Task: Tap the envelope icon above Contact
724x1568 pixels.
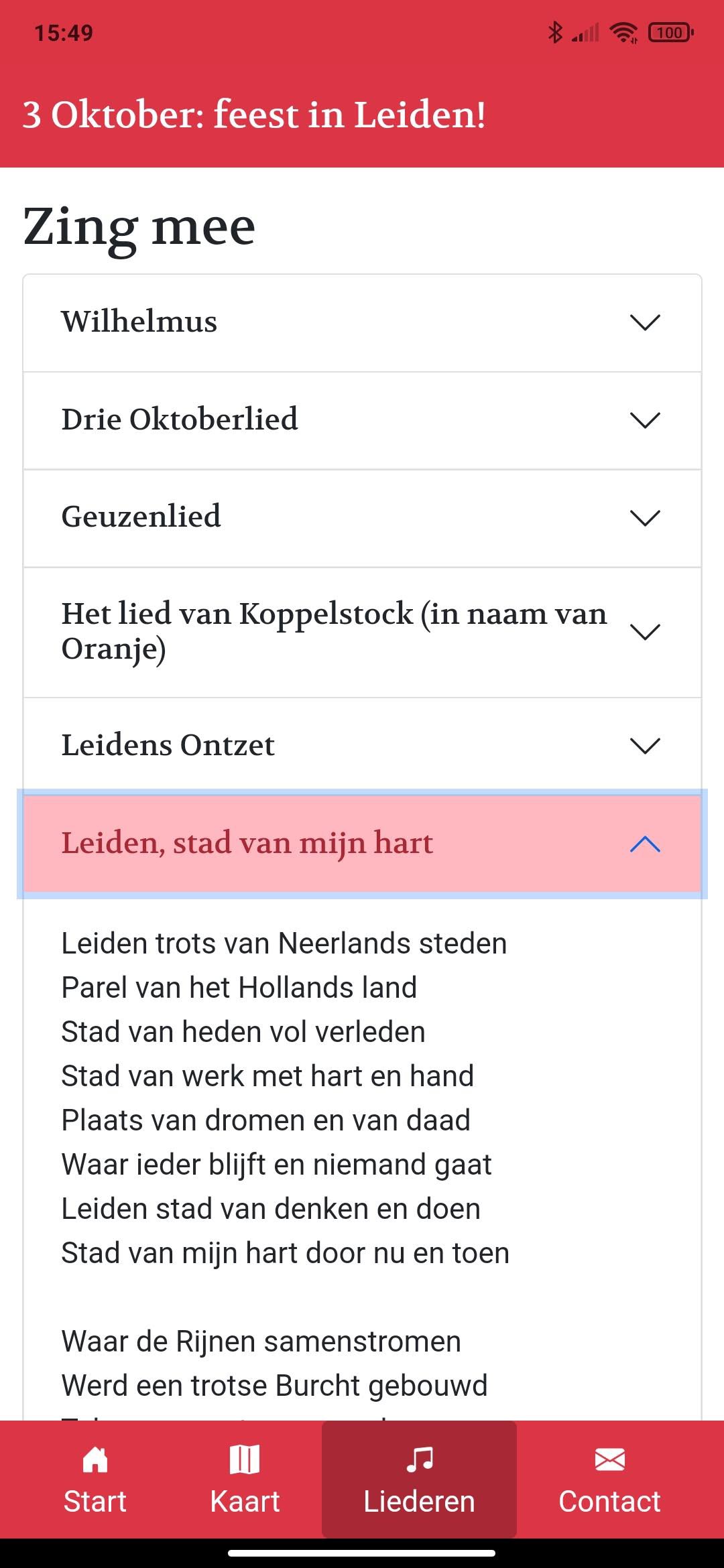Action: coord(609,1459)
